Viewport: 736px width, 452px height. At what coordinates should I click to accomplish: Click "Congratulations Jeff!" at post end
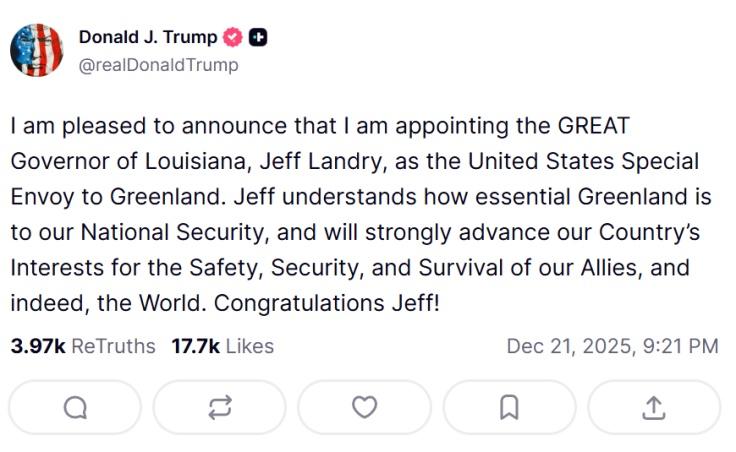[x=327, y=303]
